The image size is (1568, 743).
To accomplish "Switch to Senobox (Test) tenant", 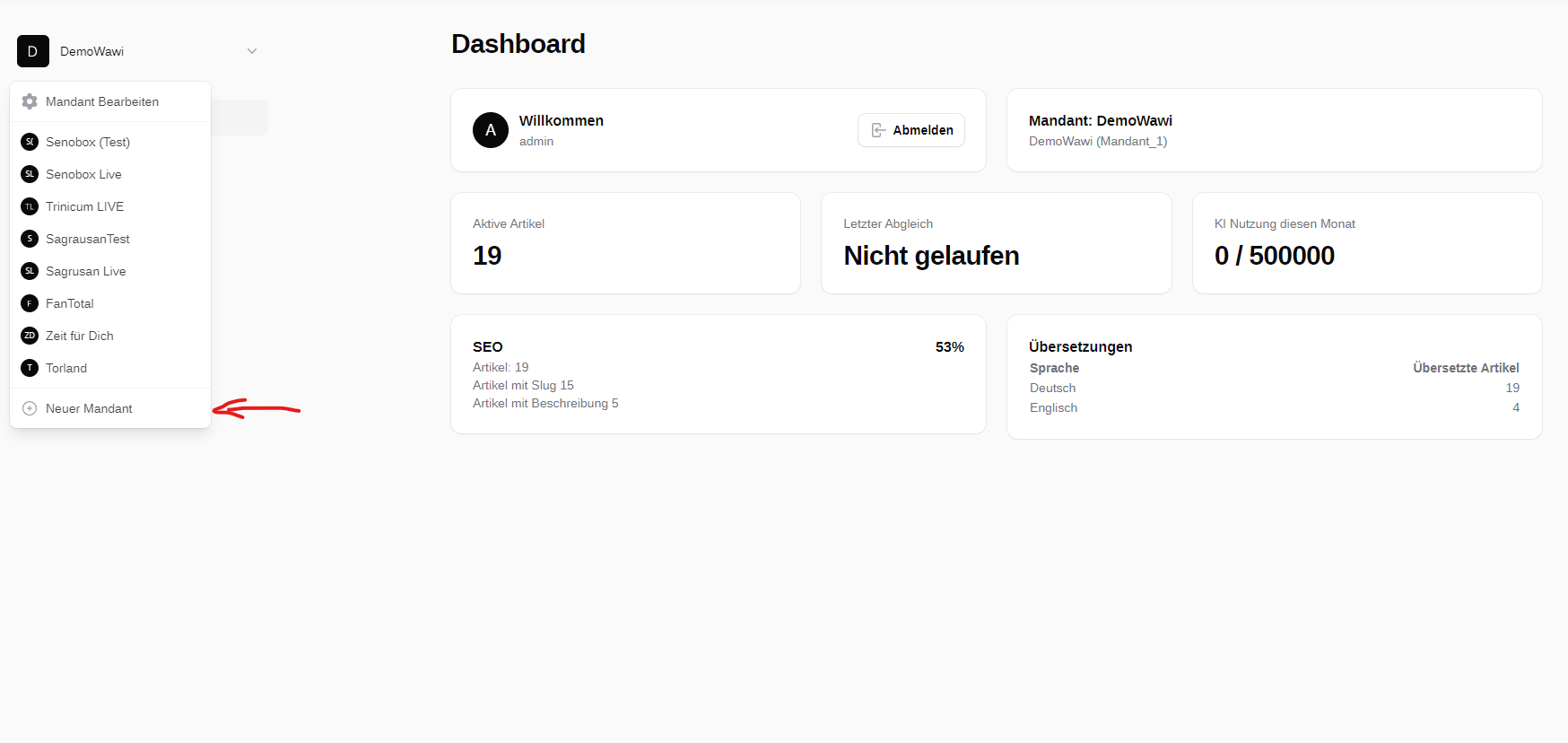I will tap(110, 142).
